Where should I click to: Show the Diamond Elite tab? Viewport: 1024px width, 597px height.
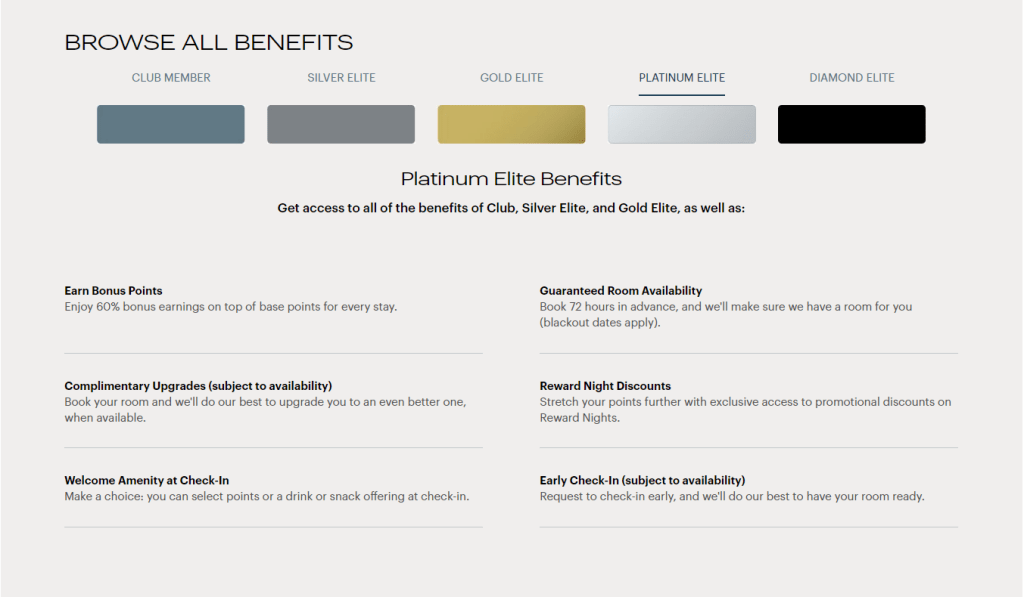pyautogui.click(x=852, y=78)
